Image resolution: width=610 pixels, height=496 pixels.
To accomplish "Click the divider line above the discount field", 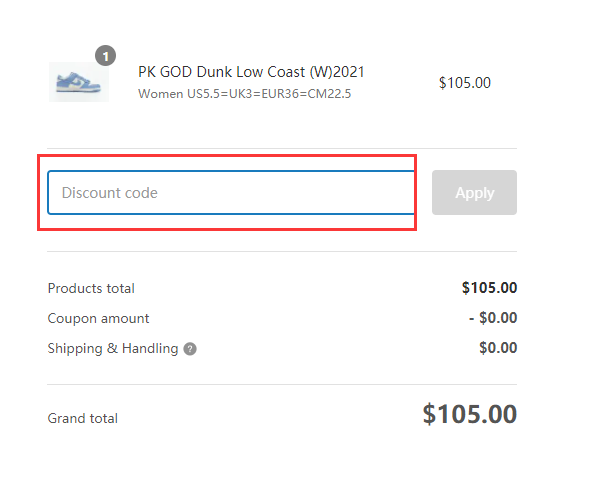I will (x=282, y=148).
